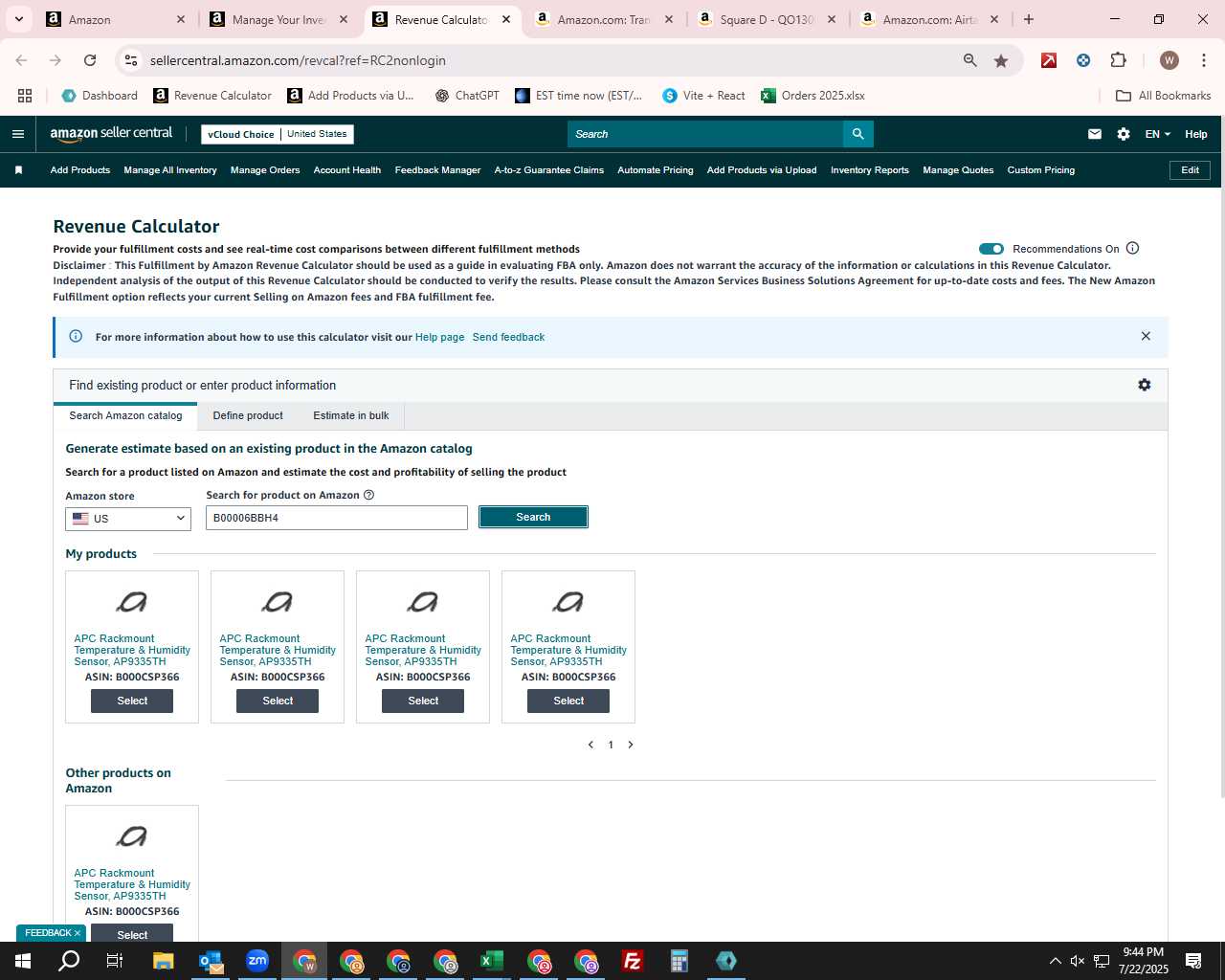Open Inventory Reports menu item
The image size is (1225, 980).
pyautogui.click(x=870, y=170)
